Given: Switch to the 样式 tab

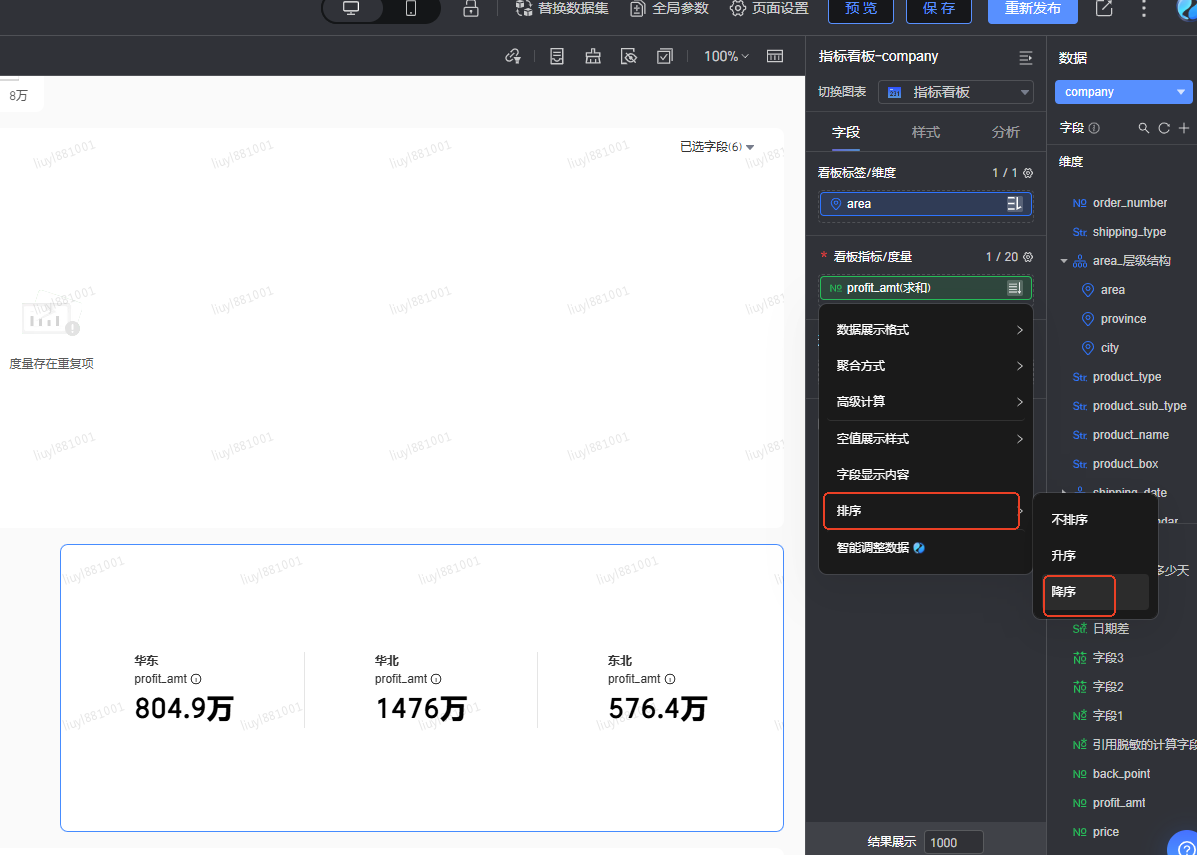Looking at the screenshot, I should pos(925,132).
